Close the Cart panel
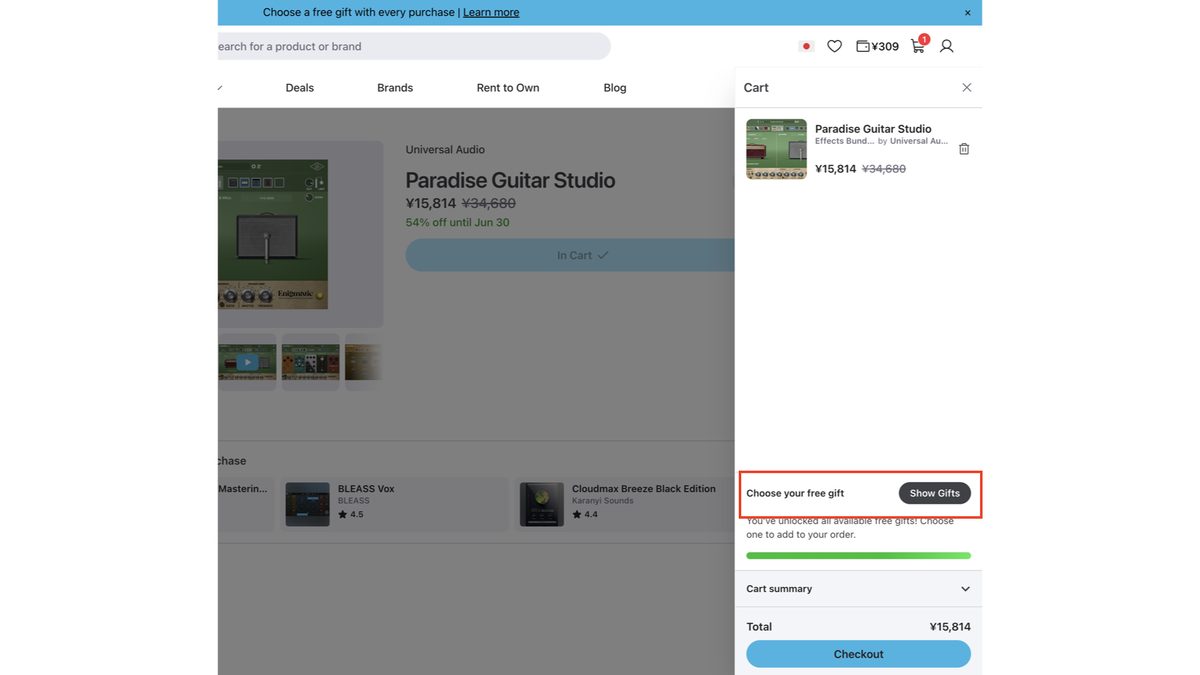Screen dimensions: 1200x675 [967, 88]
